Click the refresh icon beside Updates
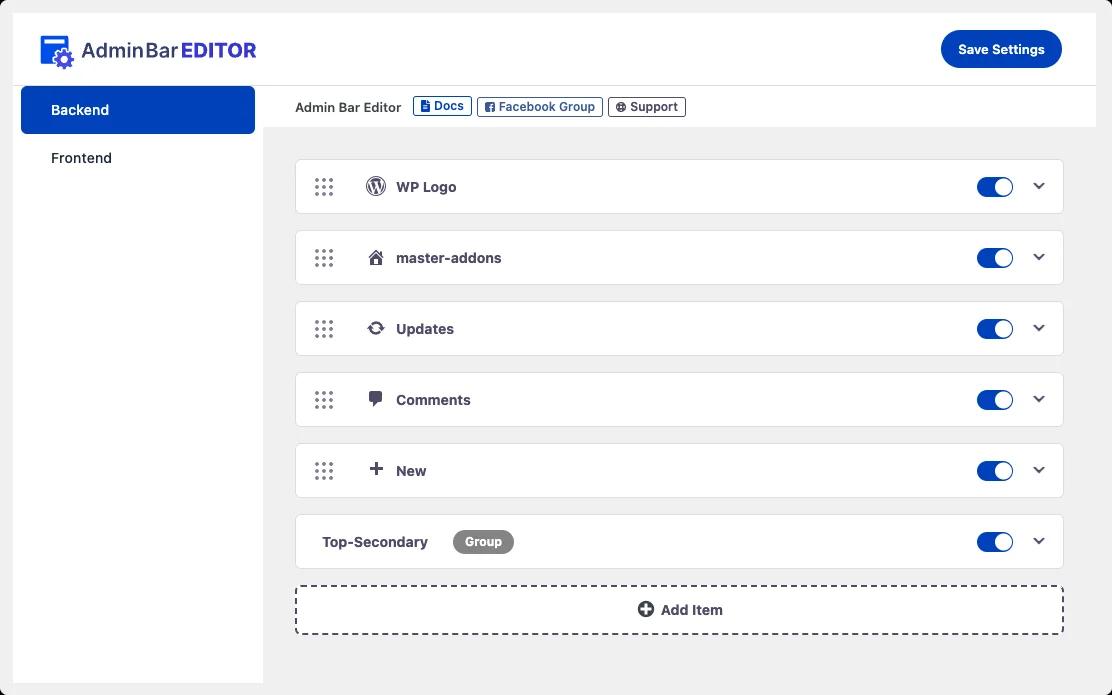Viewport: 1112px width, 695px height. [375, 328]
